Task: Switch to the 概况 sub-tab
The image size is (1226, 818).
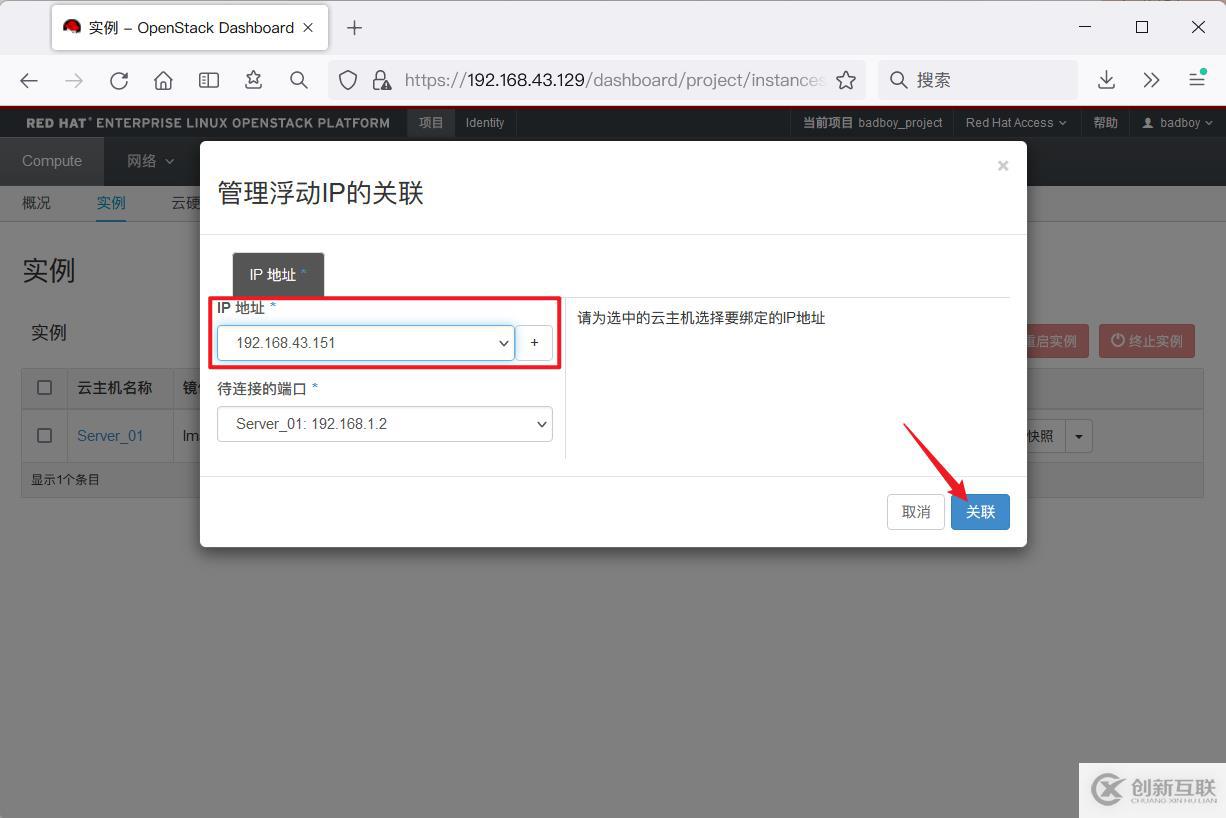Action: pyautogui.click(x=36, y=203)
